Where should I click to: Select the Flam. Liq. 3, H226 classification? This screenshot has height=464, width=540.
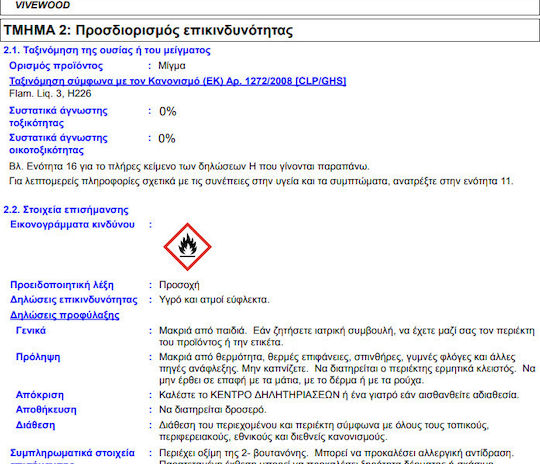(50, 93)
